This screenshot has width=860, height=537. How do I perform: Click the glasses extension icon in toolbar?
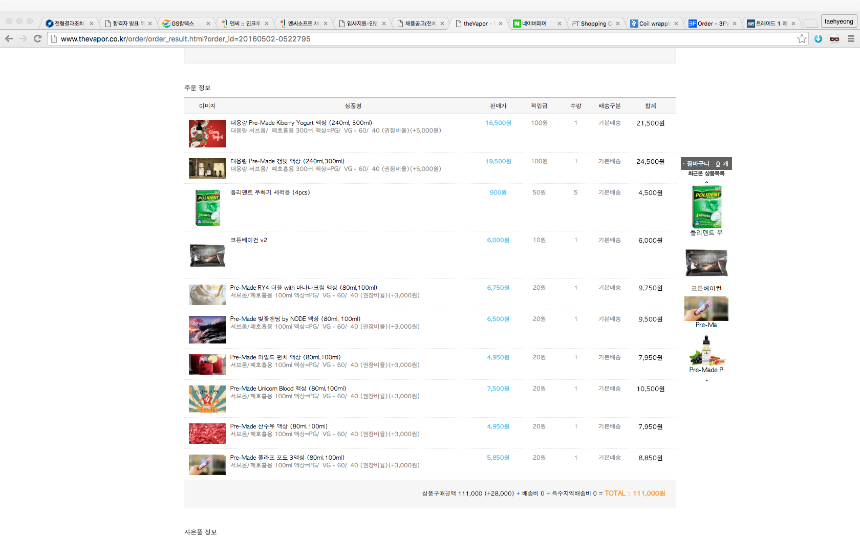pyautogui.click(x=833, y=38)
